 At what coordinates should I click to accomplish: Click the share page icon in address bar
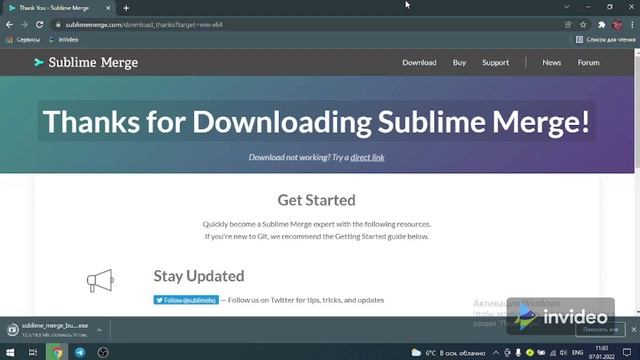[568, 25]
